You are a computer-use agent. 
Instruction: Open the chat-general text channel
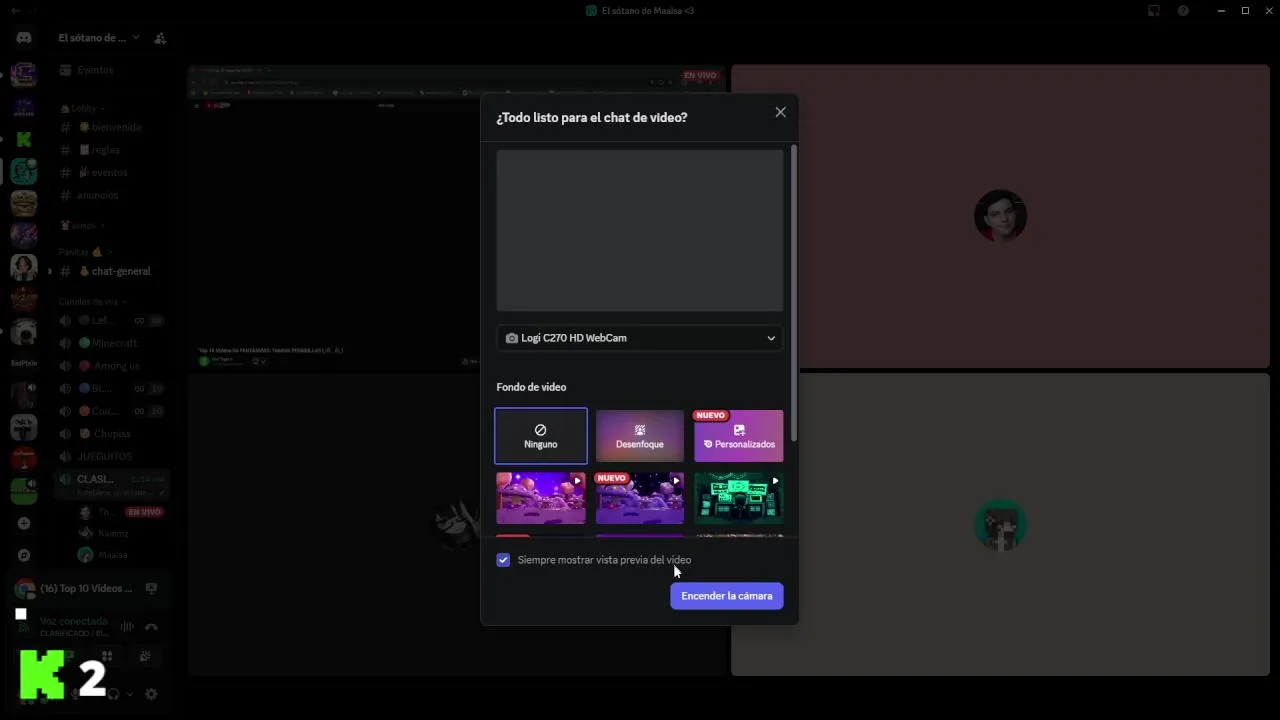pos(112,271)
